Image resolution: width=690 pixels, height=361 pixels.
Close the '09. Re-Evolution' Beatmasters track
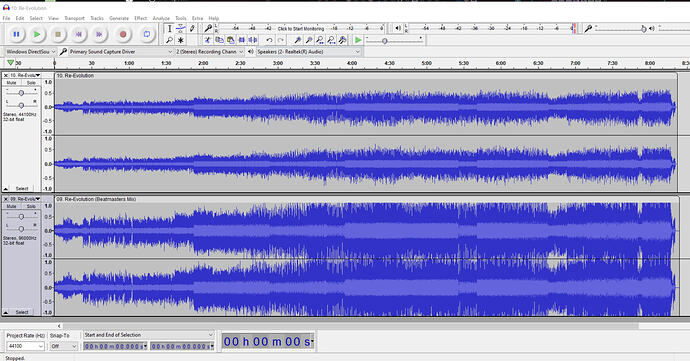(x=6, y=199)
